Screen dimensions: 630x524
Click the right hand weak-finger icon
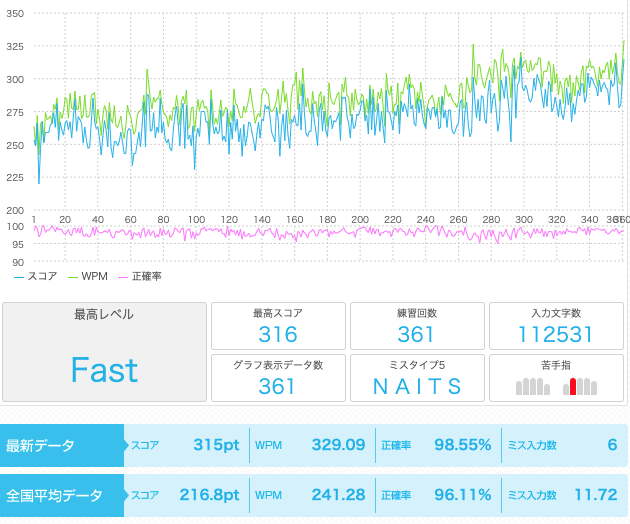[580, 387]
